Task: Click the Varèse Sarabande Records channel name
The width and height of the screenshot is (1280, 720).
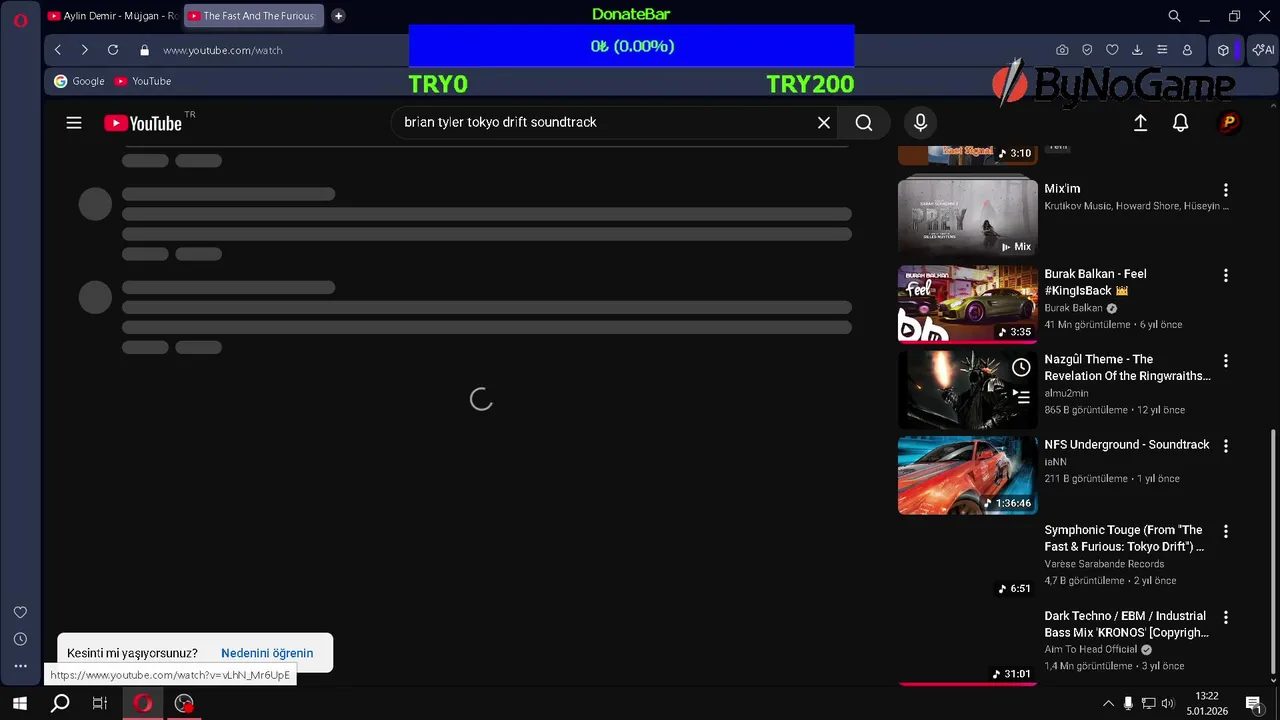Action: point(1105,564)
